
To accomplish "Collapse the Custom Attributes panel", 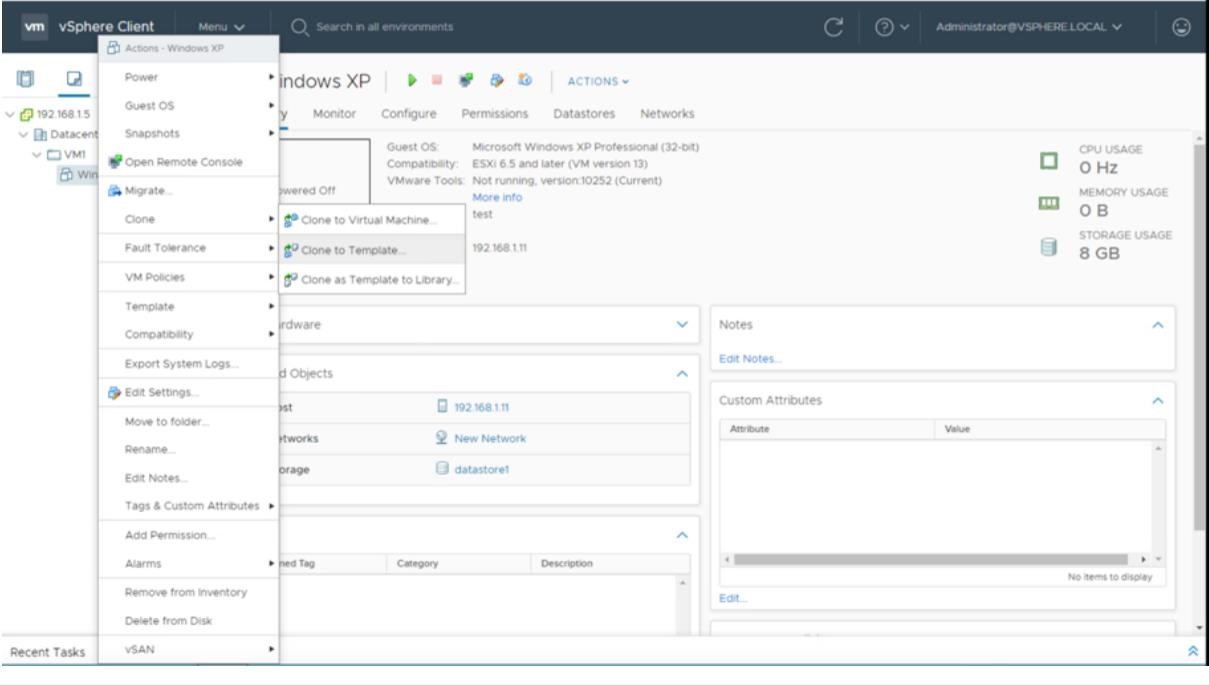I will (x=1159, y=400).
